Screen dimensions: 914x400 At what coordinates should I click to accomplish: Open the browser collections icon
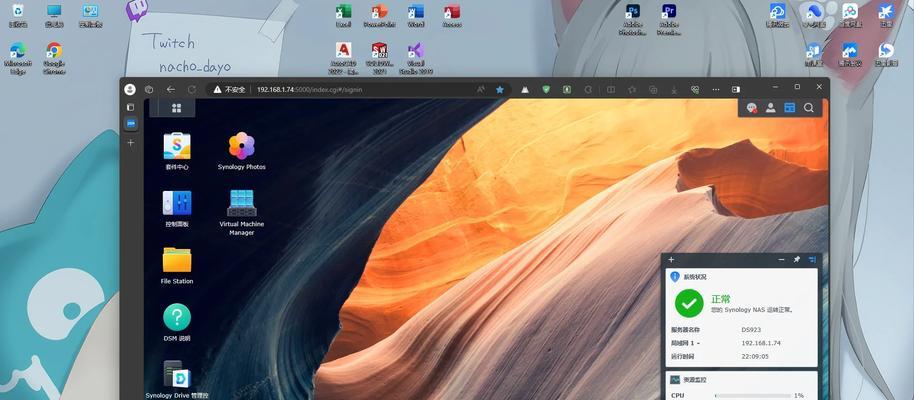(653, 90)
